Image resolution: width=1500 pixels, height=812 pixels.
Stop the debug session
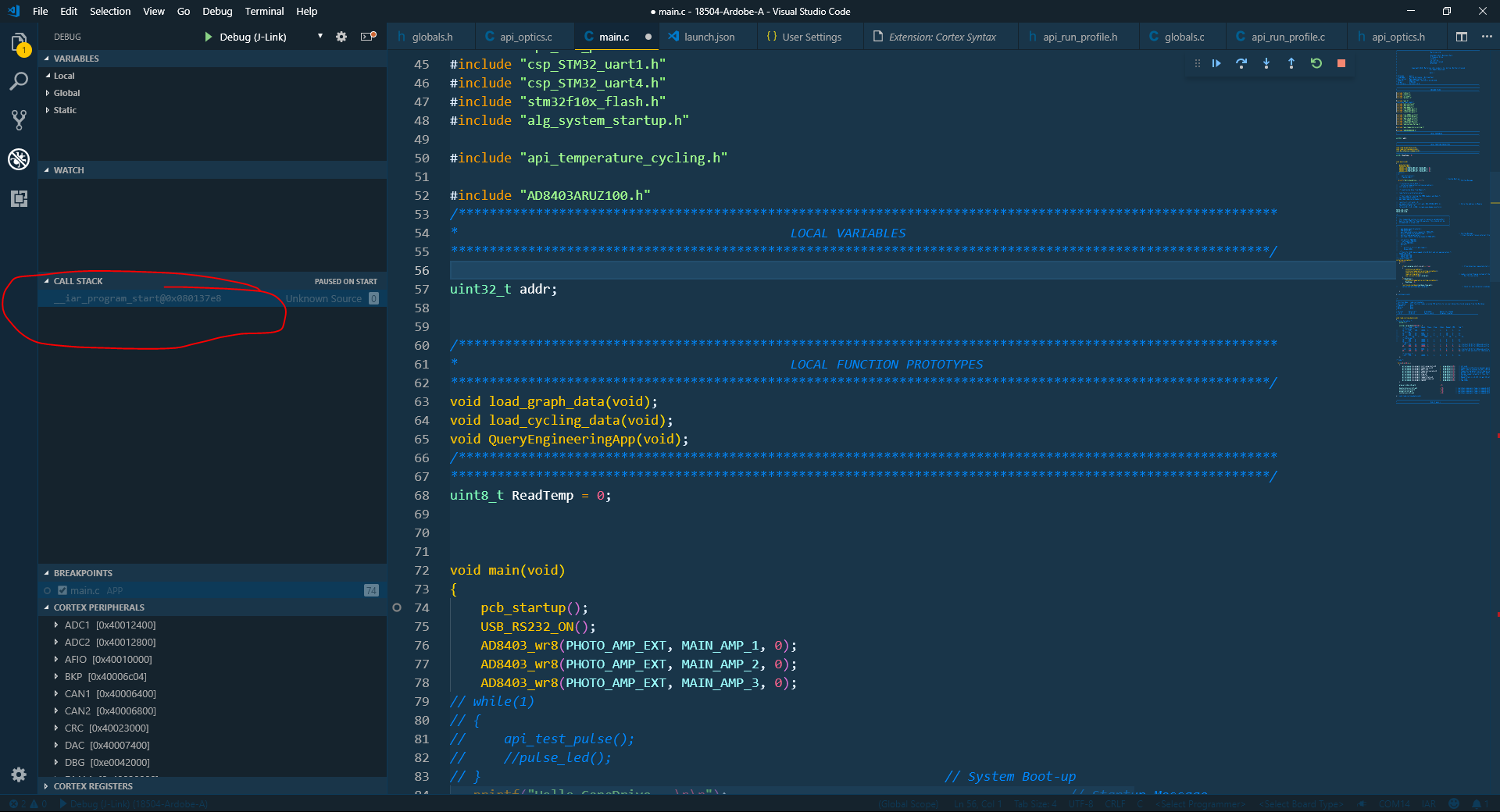point(1341,63)
